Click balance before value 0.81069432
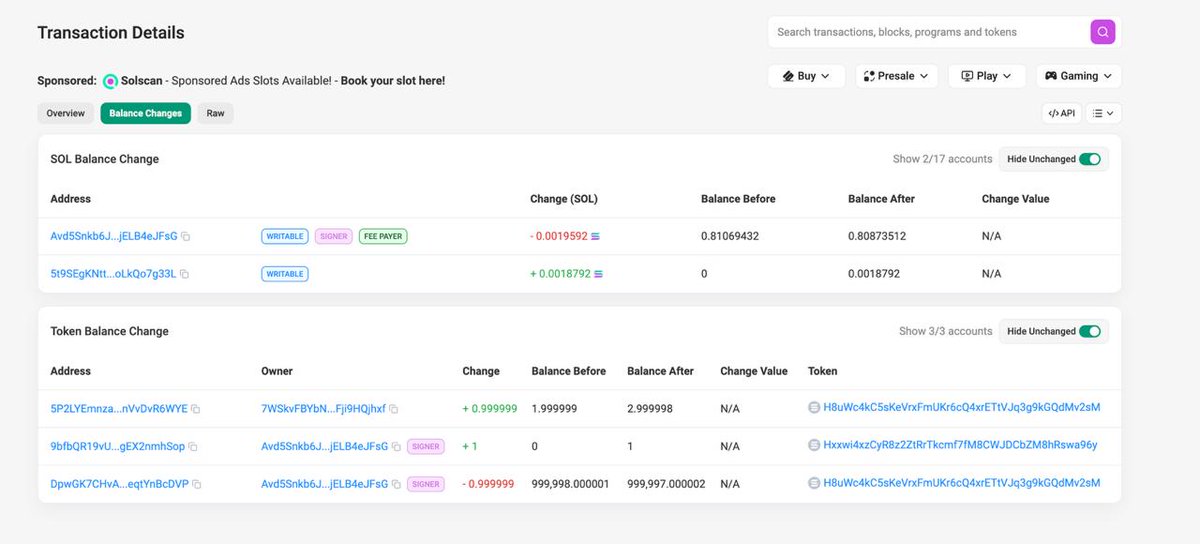 (730, 236)
